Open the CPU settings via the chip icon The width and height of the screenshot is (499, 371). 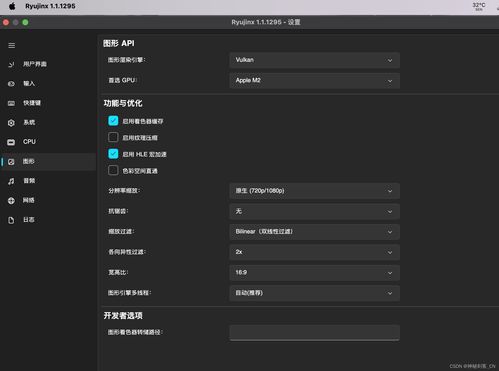click(11, 142)
